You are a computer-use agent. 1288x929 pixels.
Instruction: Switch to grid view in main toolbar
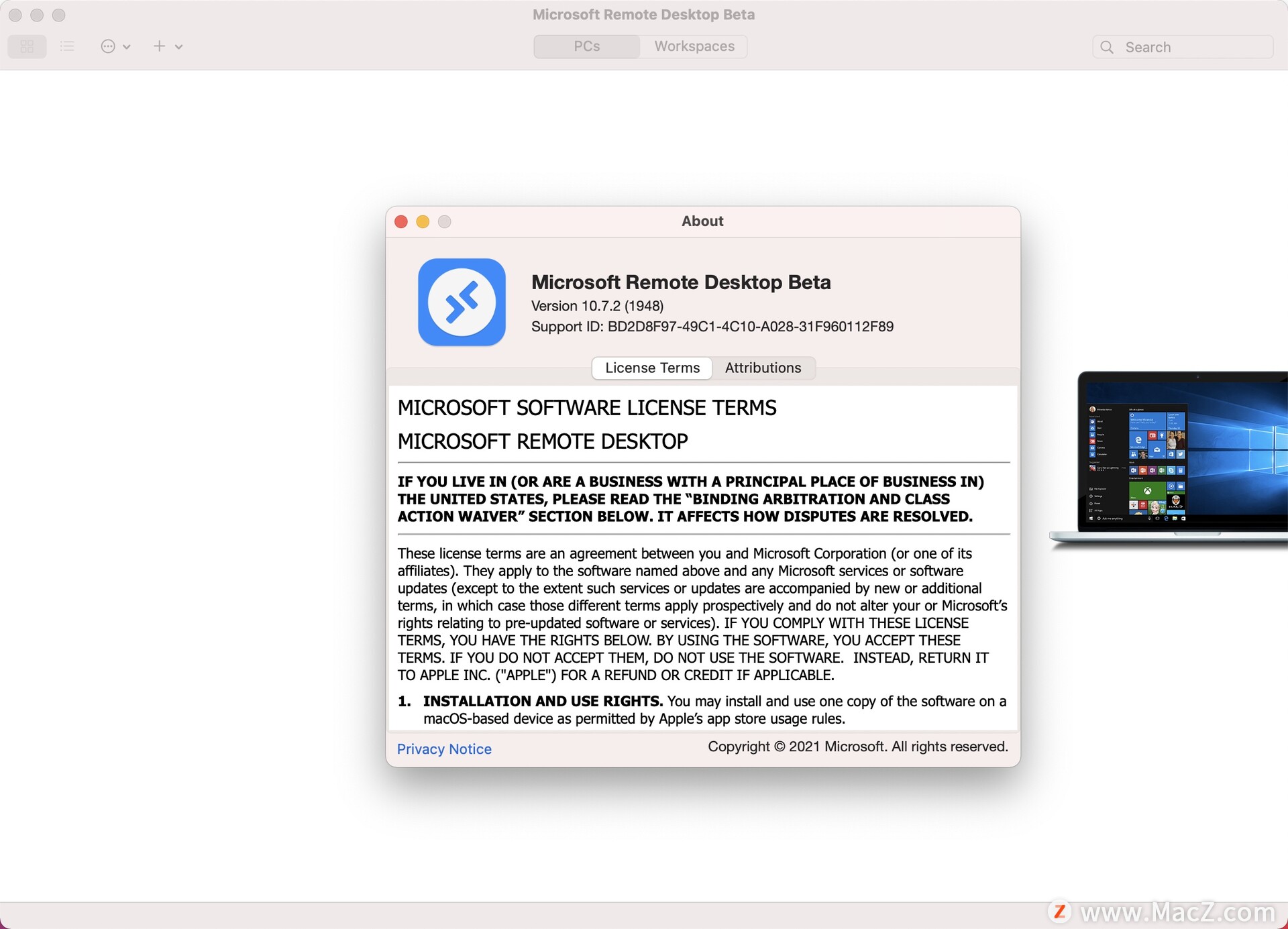coord(27,46)
